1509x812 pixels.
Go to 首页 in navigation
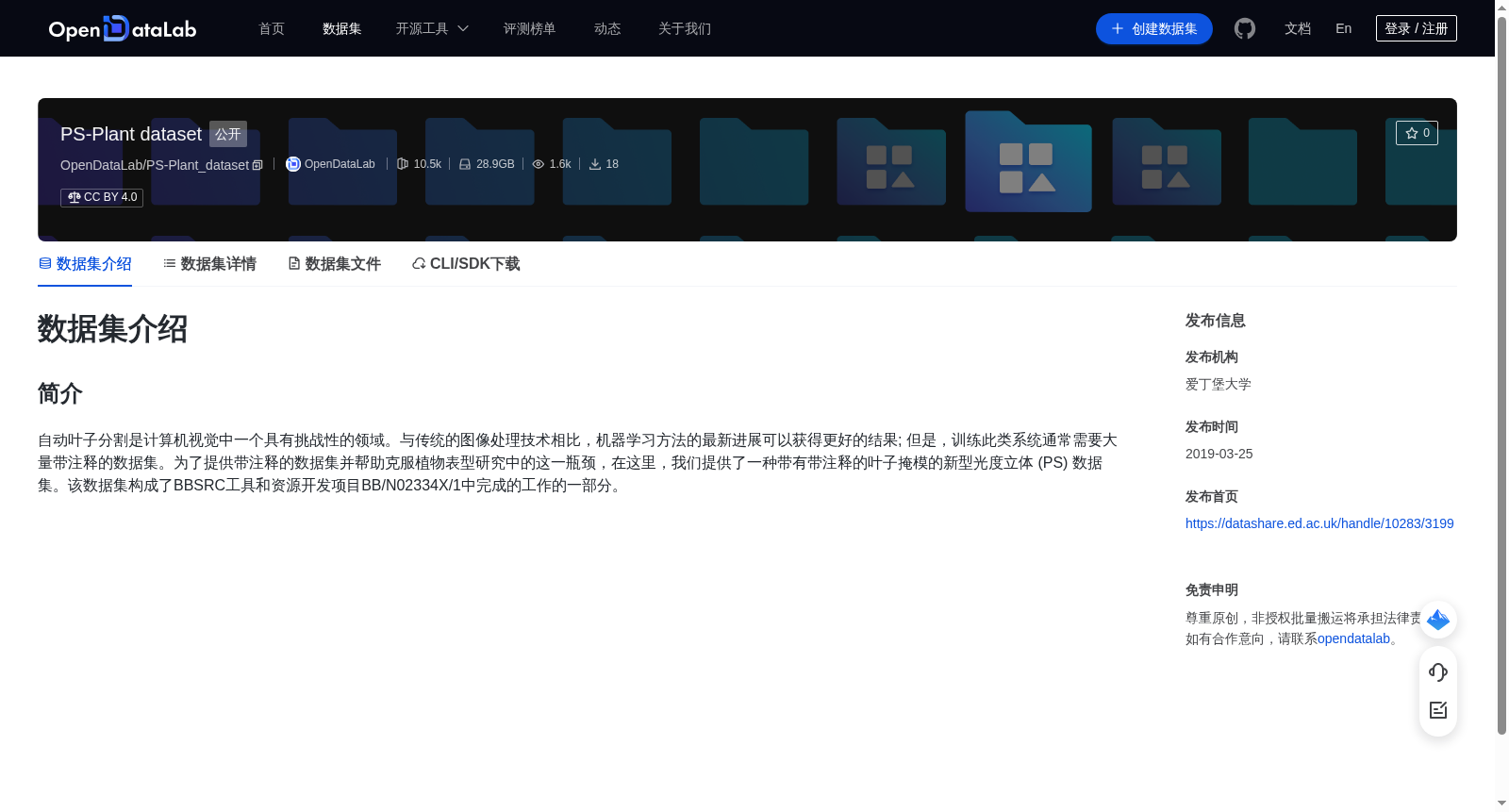[272, 28]
